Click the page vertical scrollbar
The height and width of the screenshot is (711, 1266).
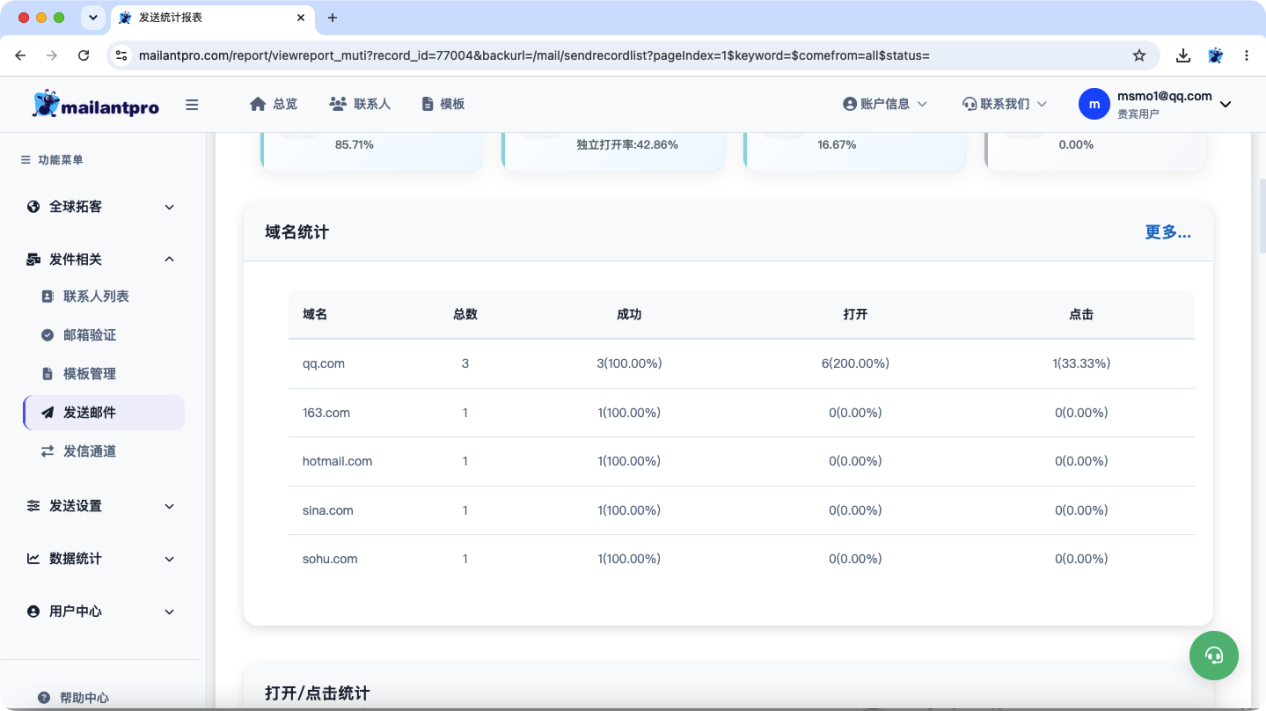(x=1261, y=216)
